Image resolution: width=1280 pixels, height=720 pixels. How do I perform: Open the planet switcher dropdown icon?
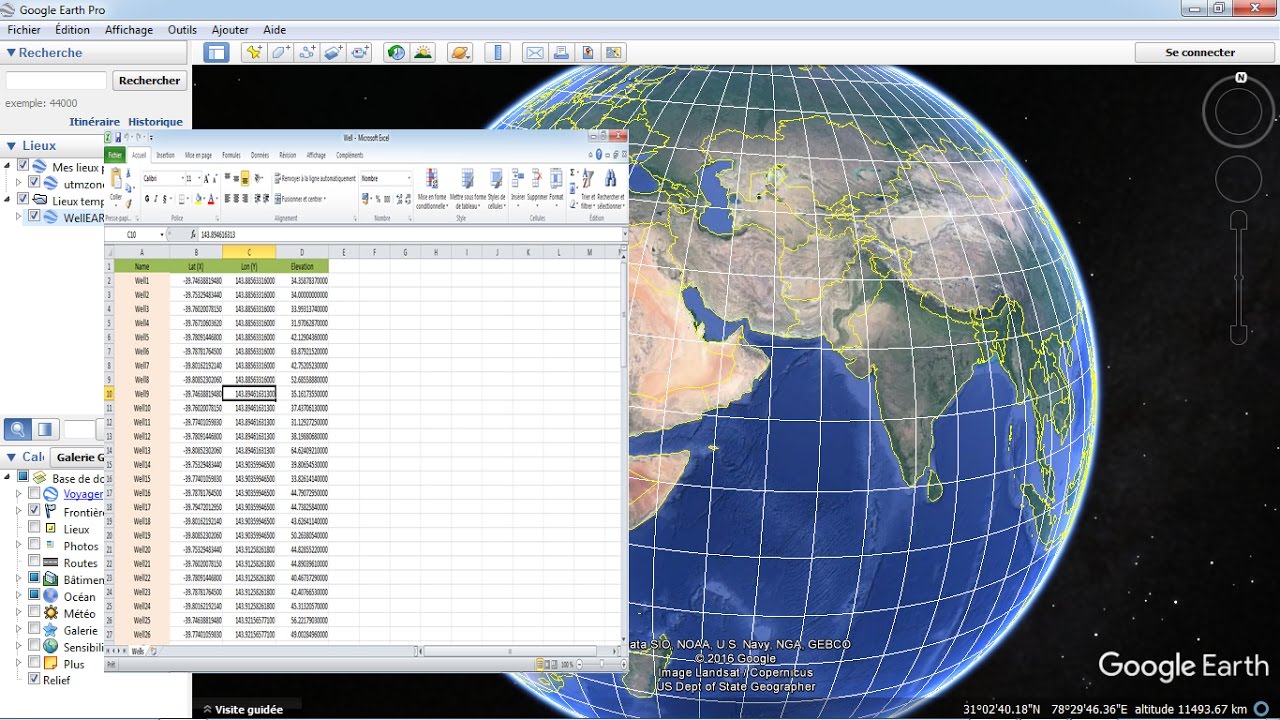point(460,53)
